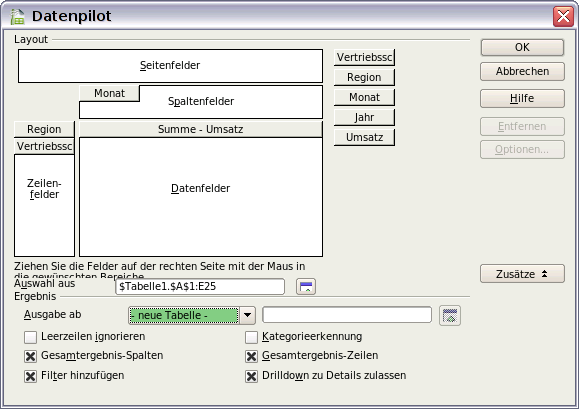Click the Zeilenfelder drop area

(44, 205)
